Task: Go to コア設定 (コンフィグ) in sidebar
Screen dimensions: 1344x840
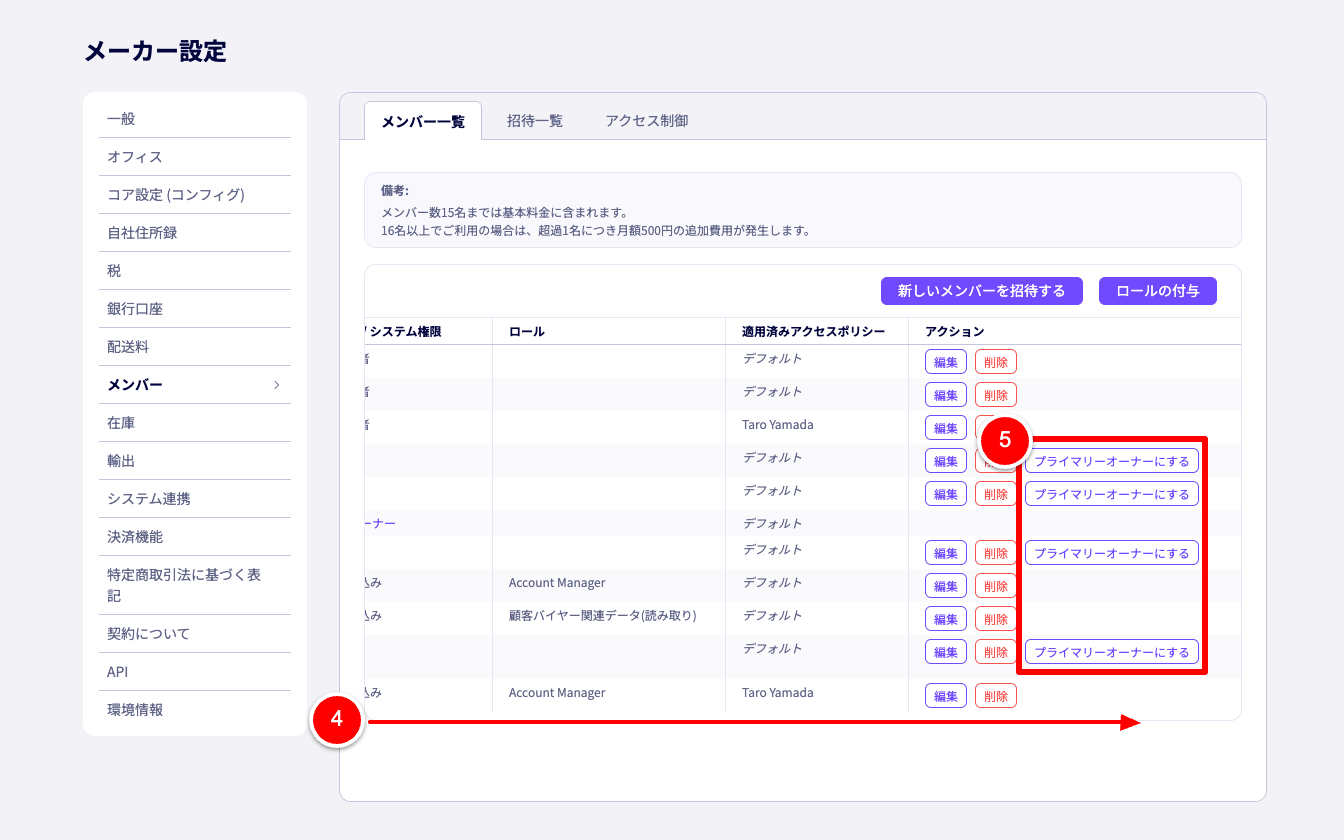Action: 176,195
